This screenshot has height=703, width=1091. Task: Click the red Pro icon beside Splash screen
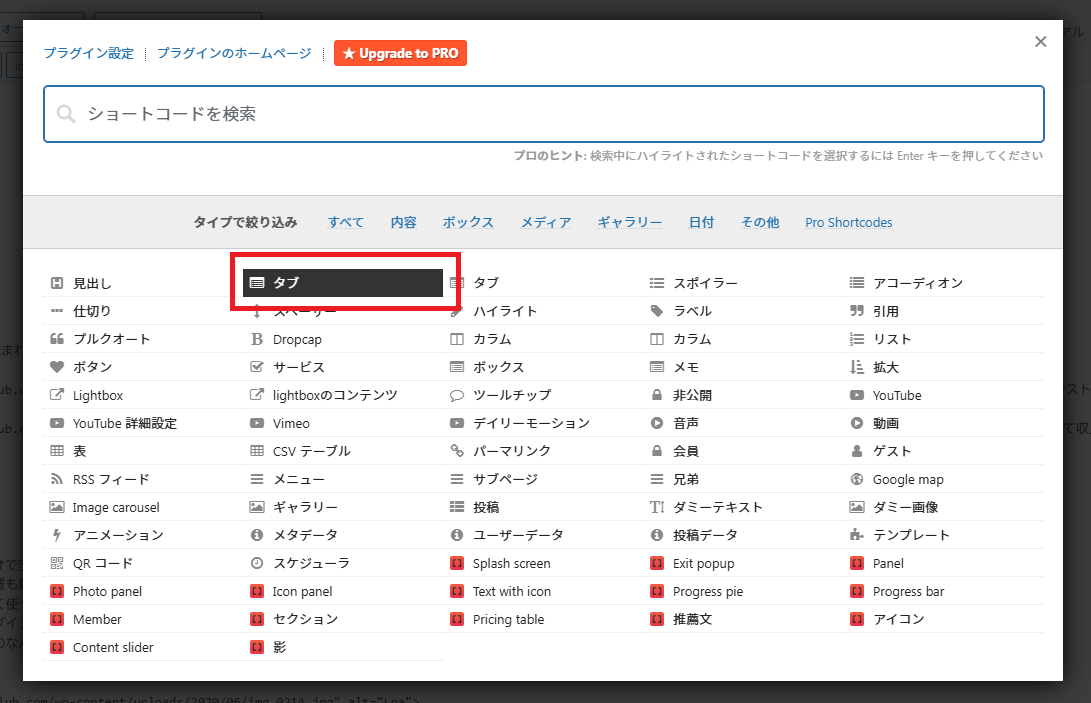coord(456,563)
